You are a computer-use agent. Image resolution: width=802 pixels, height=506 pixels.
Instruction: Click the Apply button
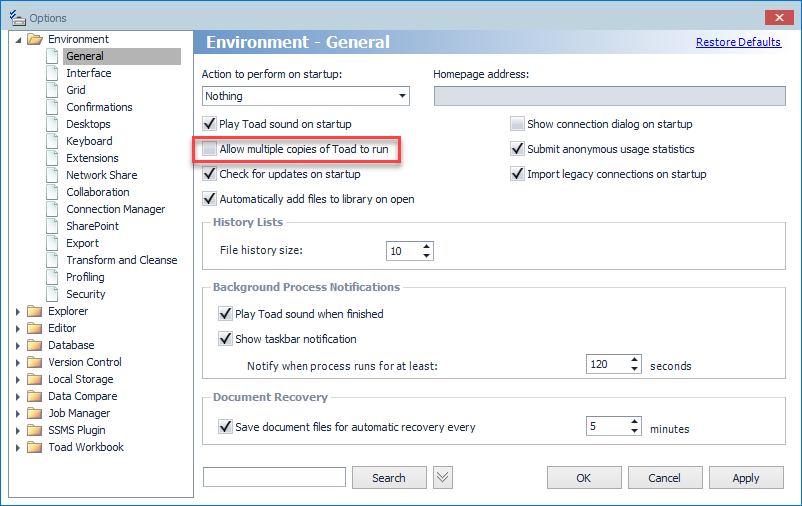point(746,478)
